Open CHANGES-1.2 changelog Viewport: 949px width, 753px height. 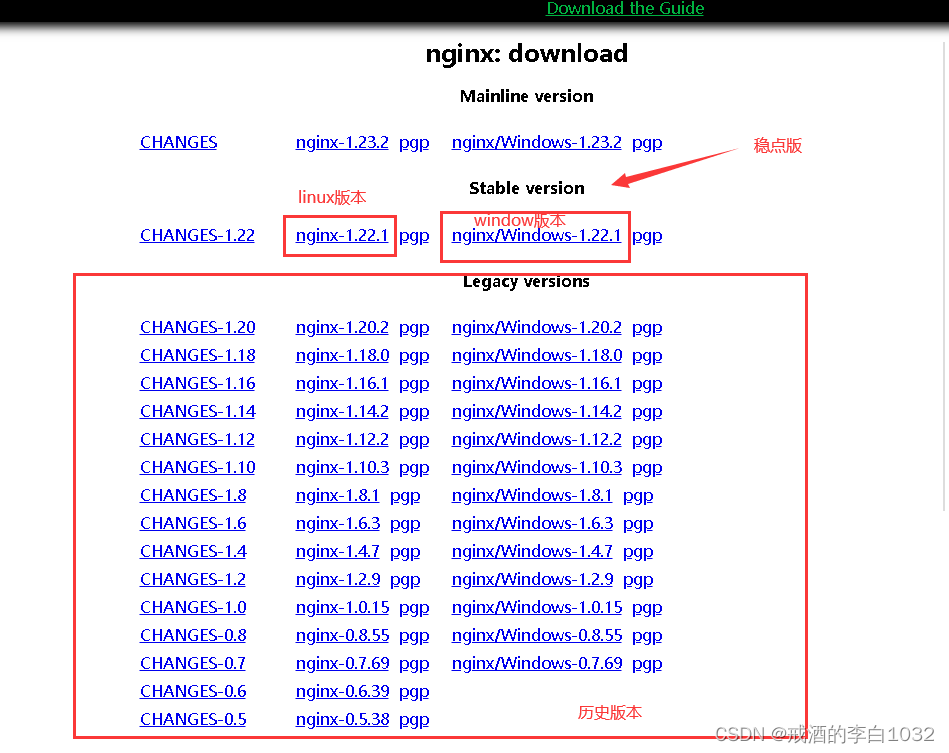192,579
